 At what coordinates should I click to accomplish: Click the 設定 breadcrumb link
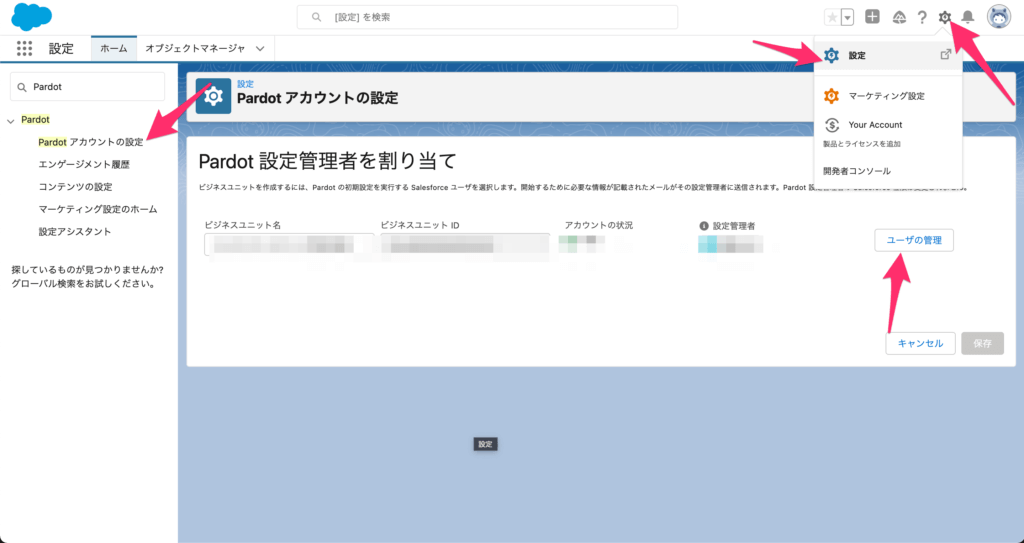pyautogui.click(x=246, y=84)
